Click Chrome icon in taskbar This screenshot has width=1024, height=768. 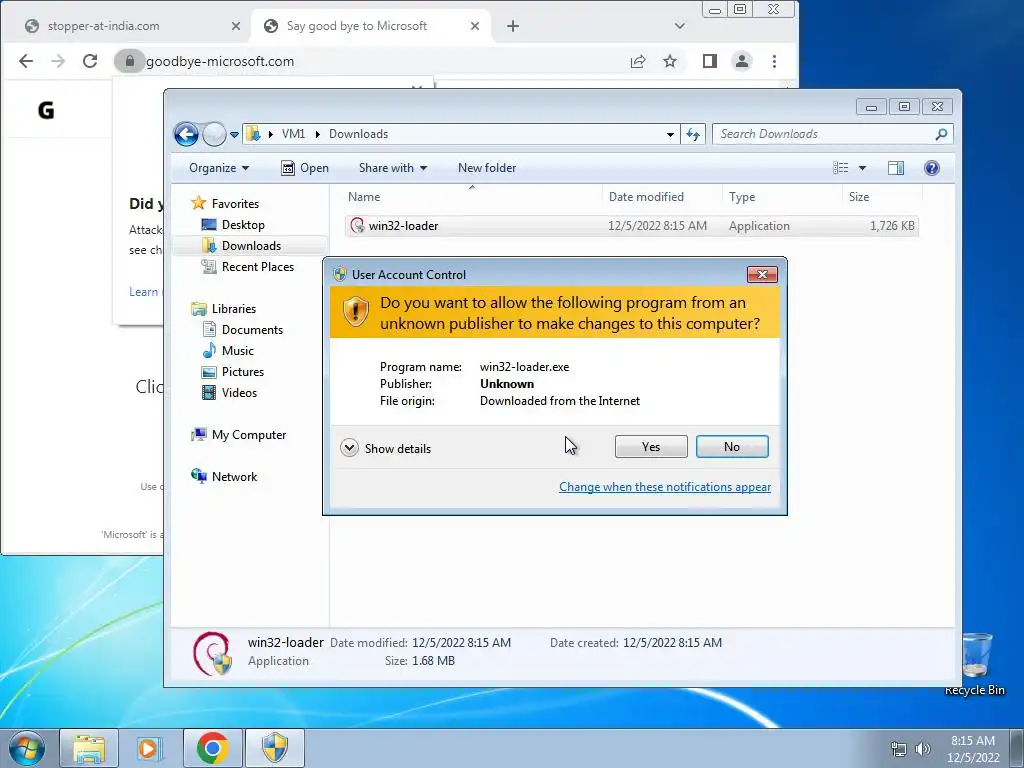(x=213, y=748)
